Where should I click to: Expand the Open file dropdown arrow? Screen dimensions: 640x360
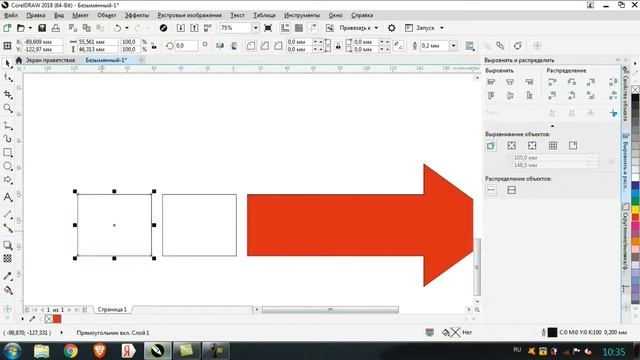(x=30, y=28)
